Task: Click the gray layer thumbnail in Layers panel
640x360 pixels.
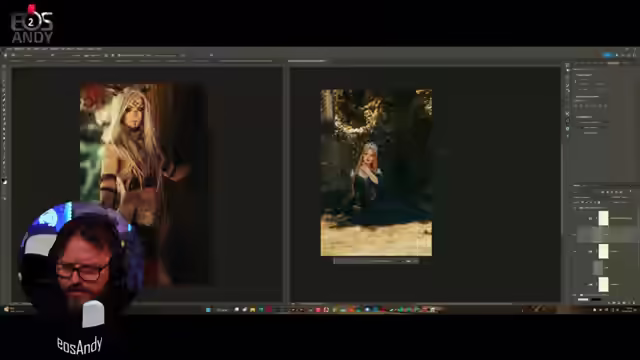Action: tap(598, 268)
